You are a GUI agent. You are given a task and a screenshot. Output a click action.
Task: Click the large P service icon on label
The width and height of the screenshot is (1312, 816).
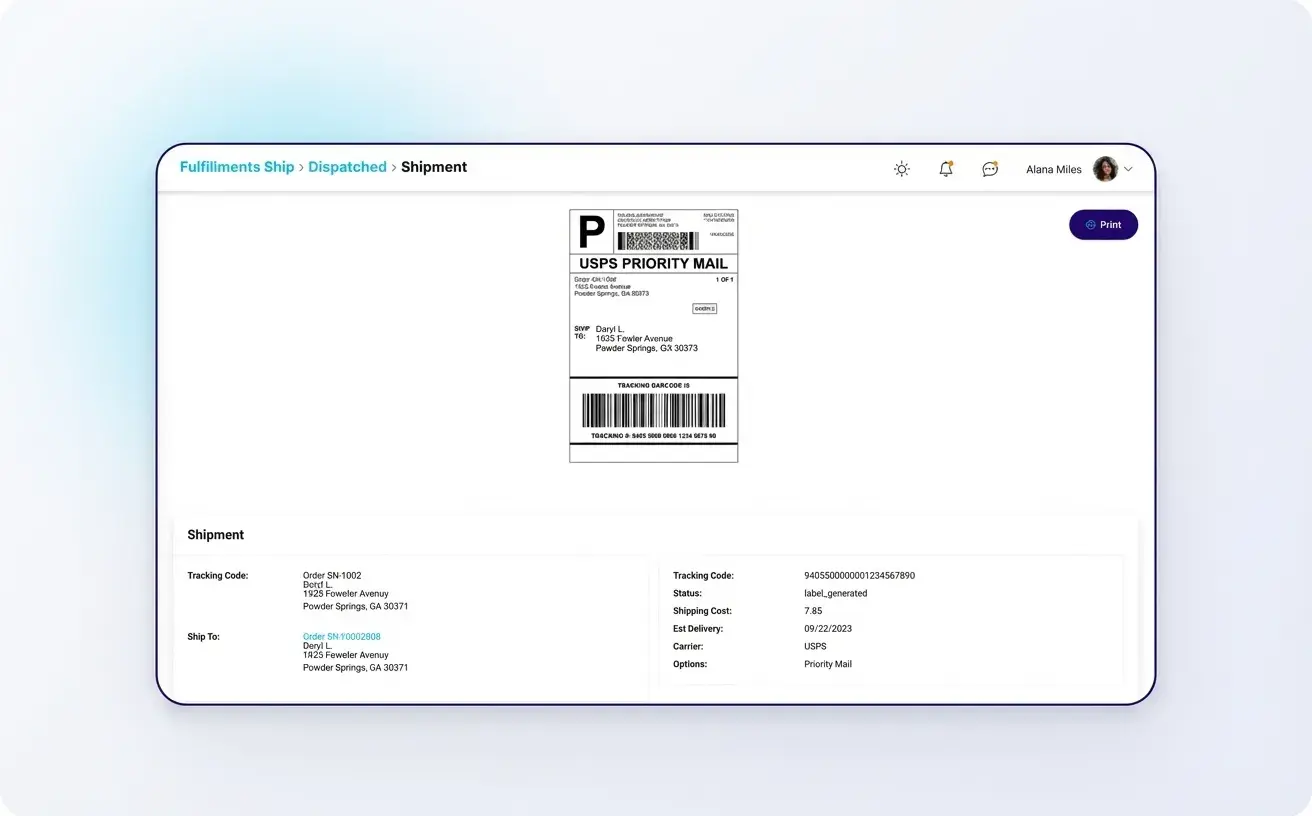tap(591, 232)
